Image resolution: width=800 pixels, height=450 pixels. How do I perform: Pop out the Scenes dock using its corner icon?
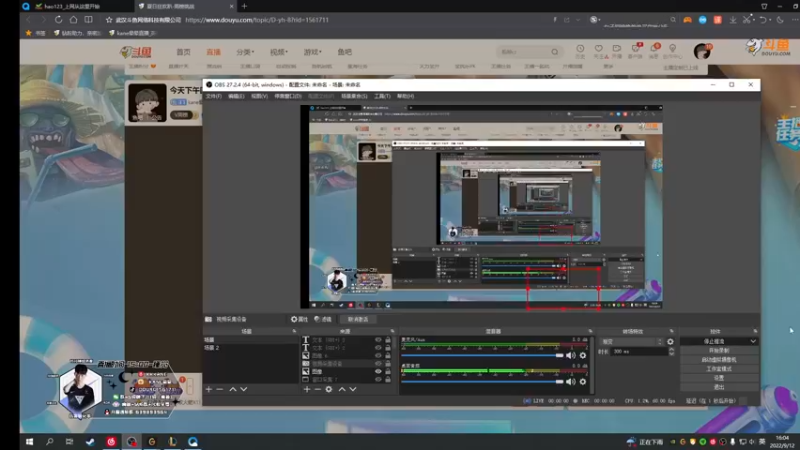point(294,331)
